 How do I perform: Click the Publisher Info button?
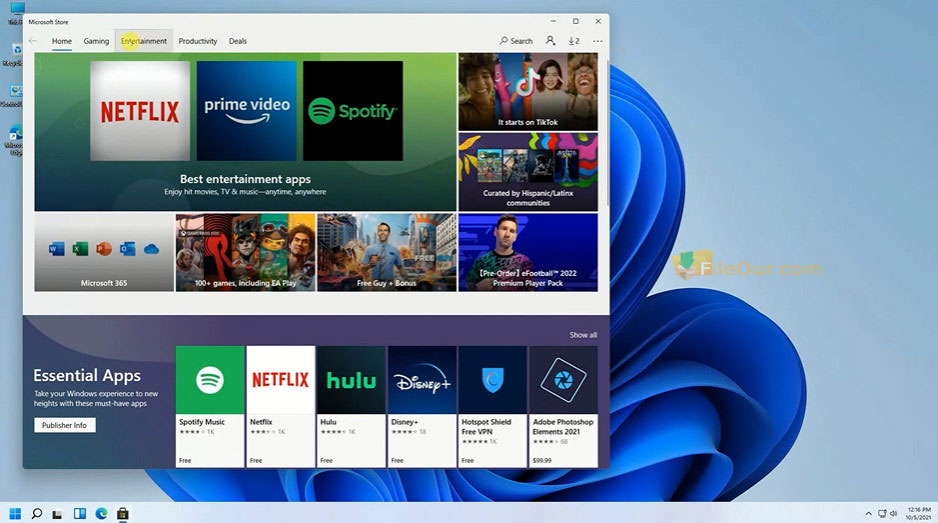[x=65, y=425]
